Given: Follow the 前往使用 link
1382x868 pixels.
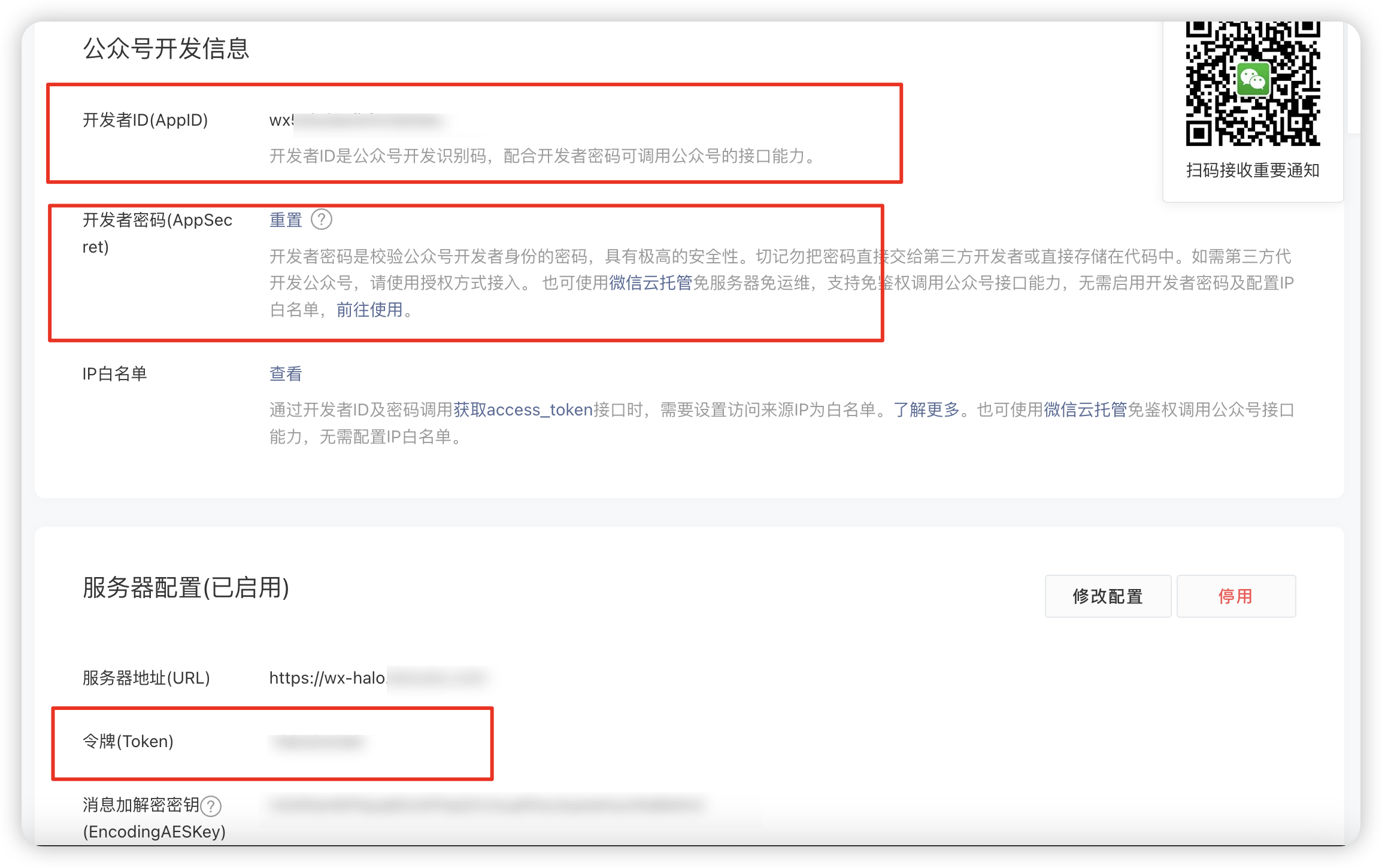Looking at the screenshot, I should [x=369, y=309].
